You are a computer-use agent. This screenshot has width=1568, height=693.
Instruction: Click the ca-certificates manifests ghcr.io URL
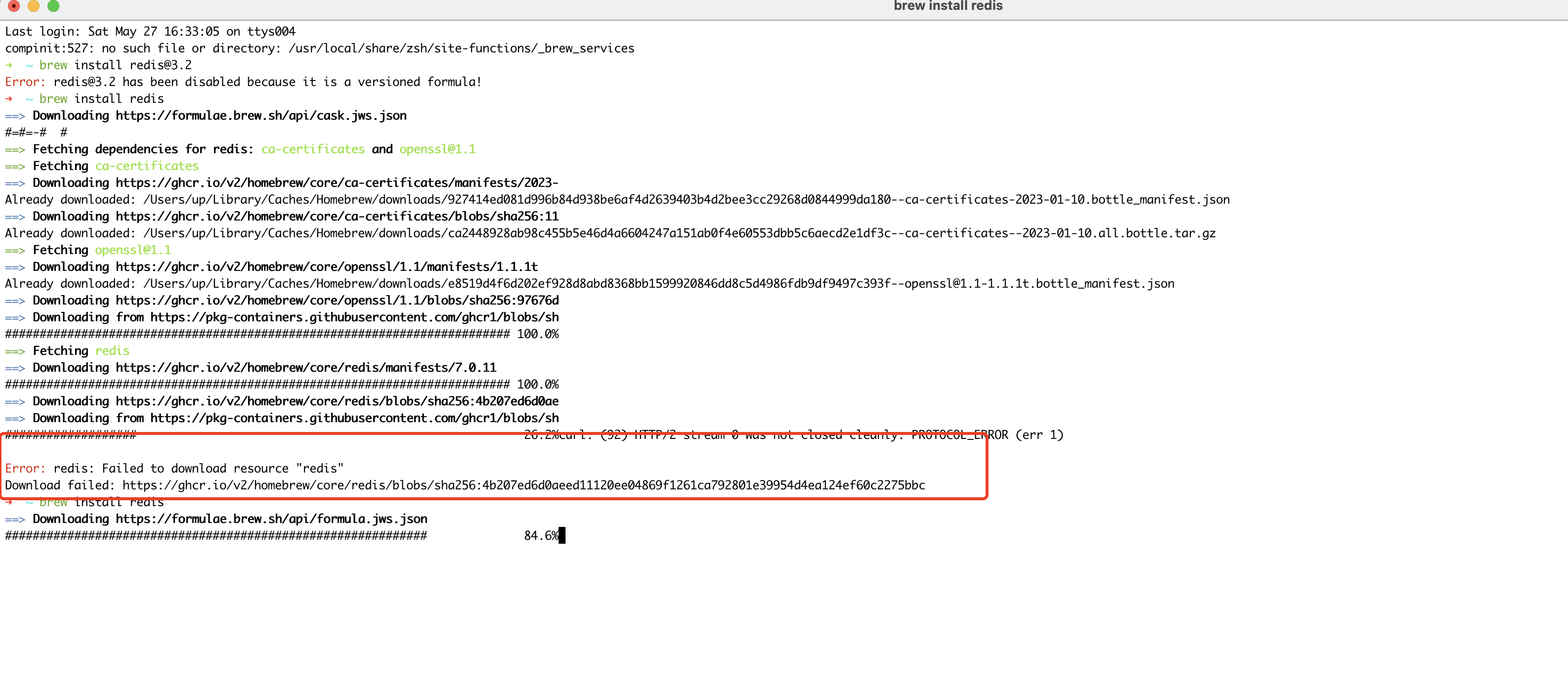(336, 182)
